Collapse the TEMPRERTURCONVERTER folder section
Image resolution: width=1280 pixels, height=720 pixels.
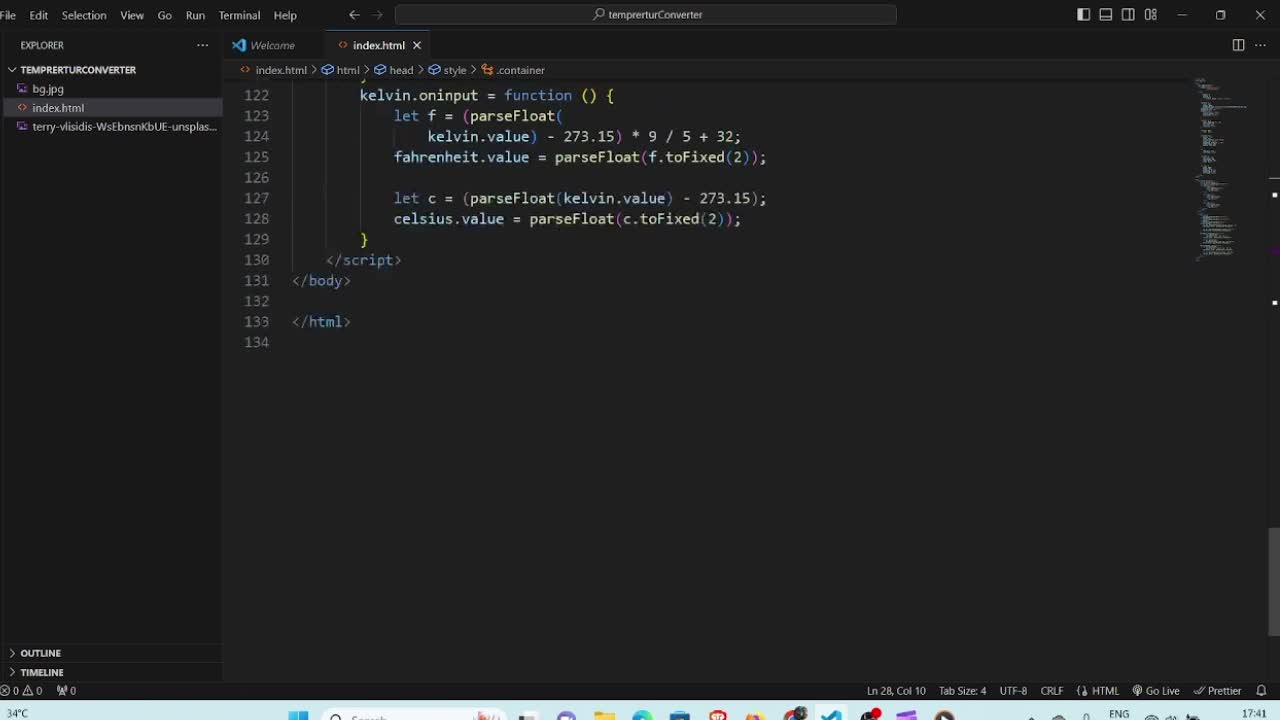click(x=78, y=70)
